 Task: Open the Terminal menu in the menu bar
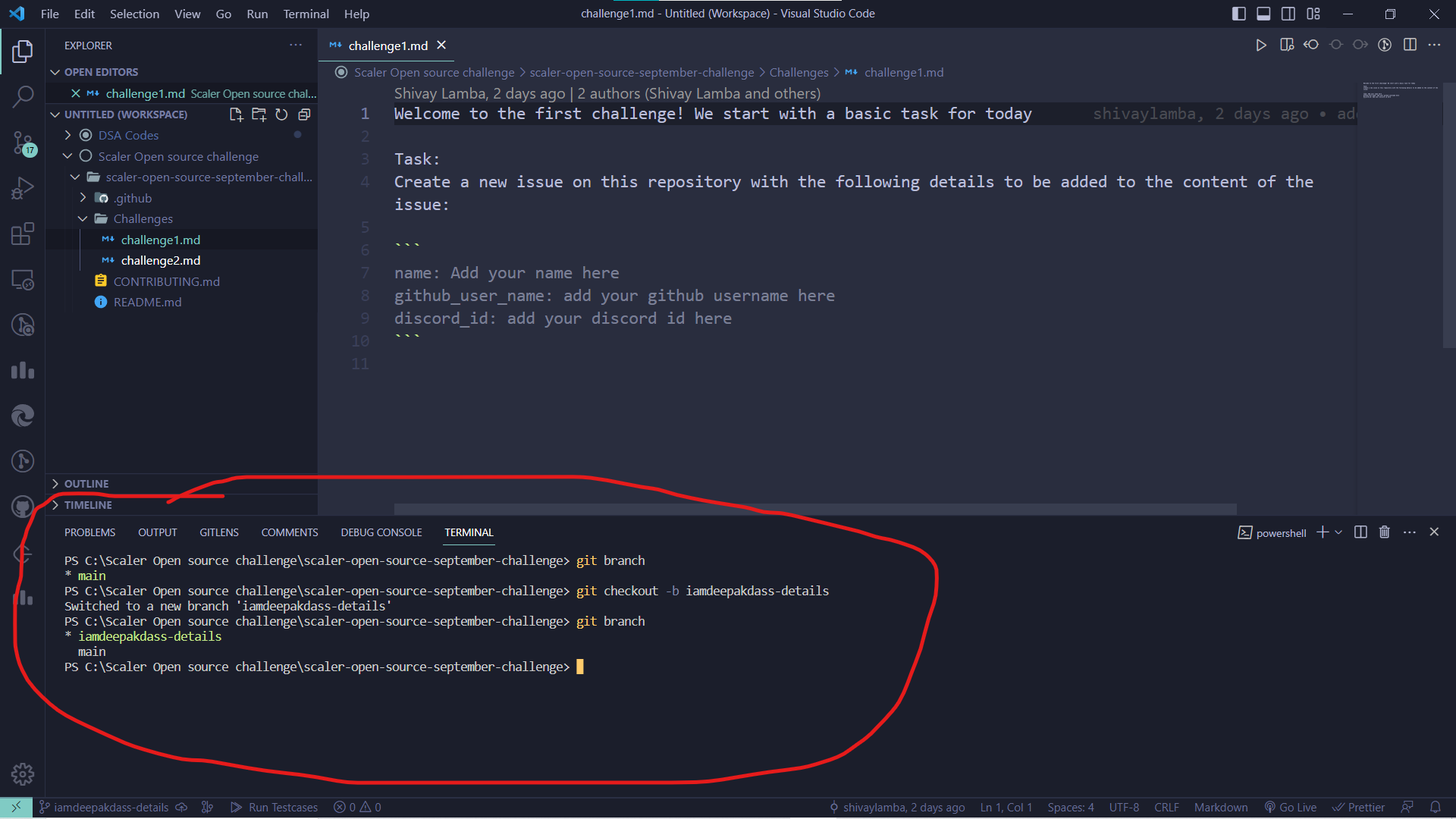(x=306, y=14)
